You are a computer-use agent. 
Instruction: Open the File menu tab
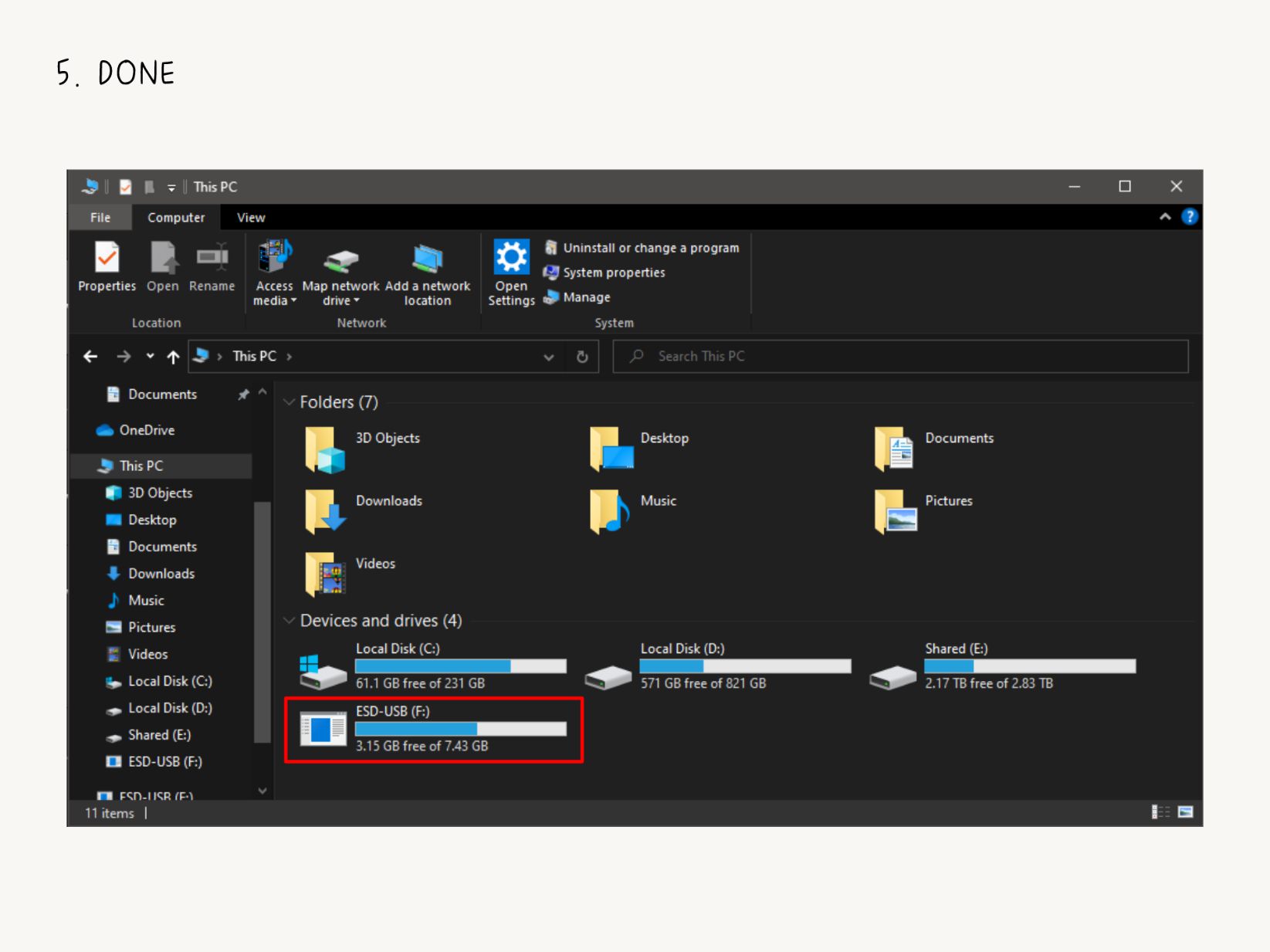pyautogui.click(x=100, y=218)
